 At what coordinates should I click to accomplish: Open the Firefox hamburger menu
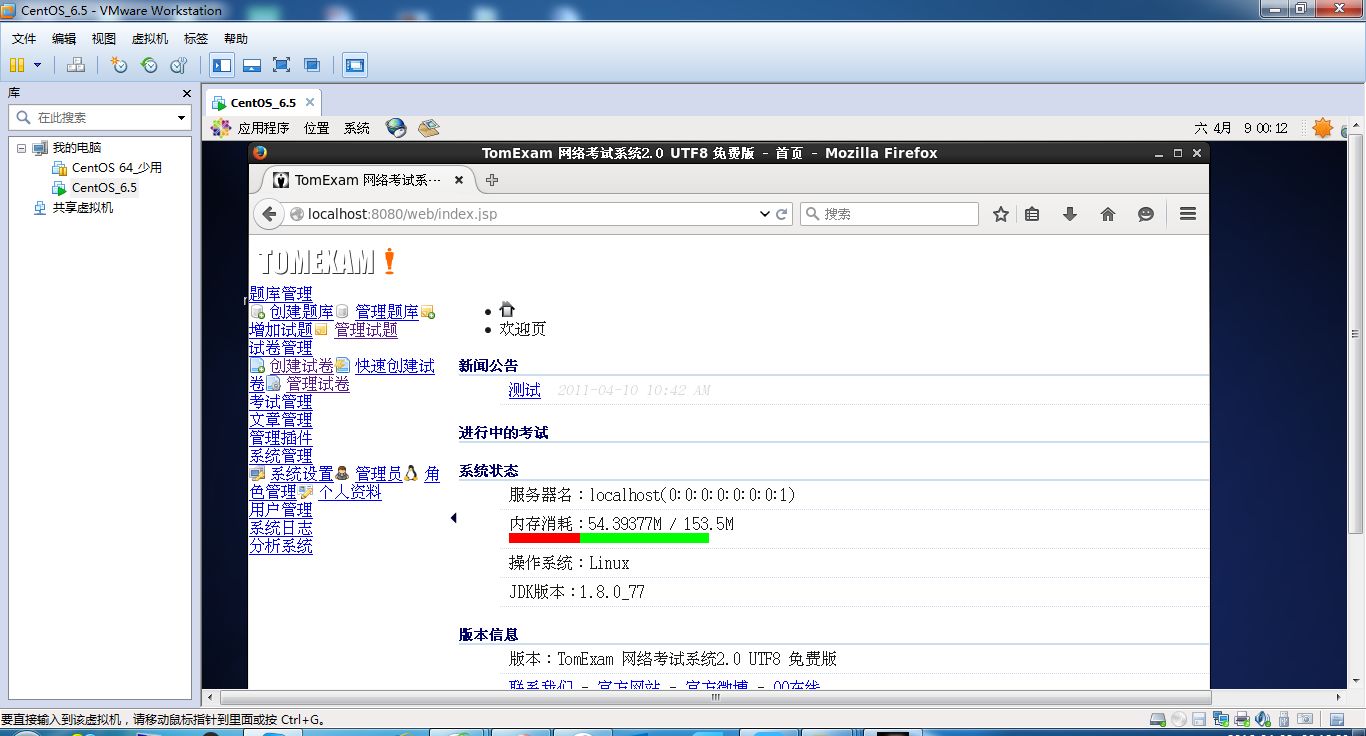(1188, 214)
